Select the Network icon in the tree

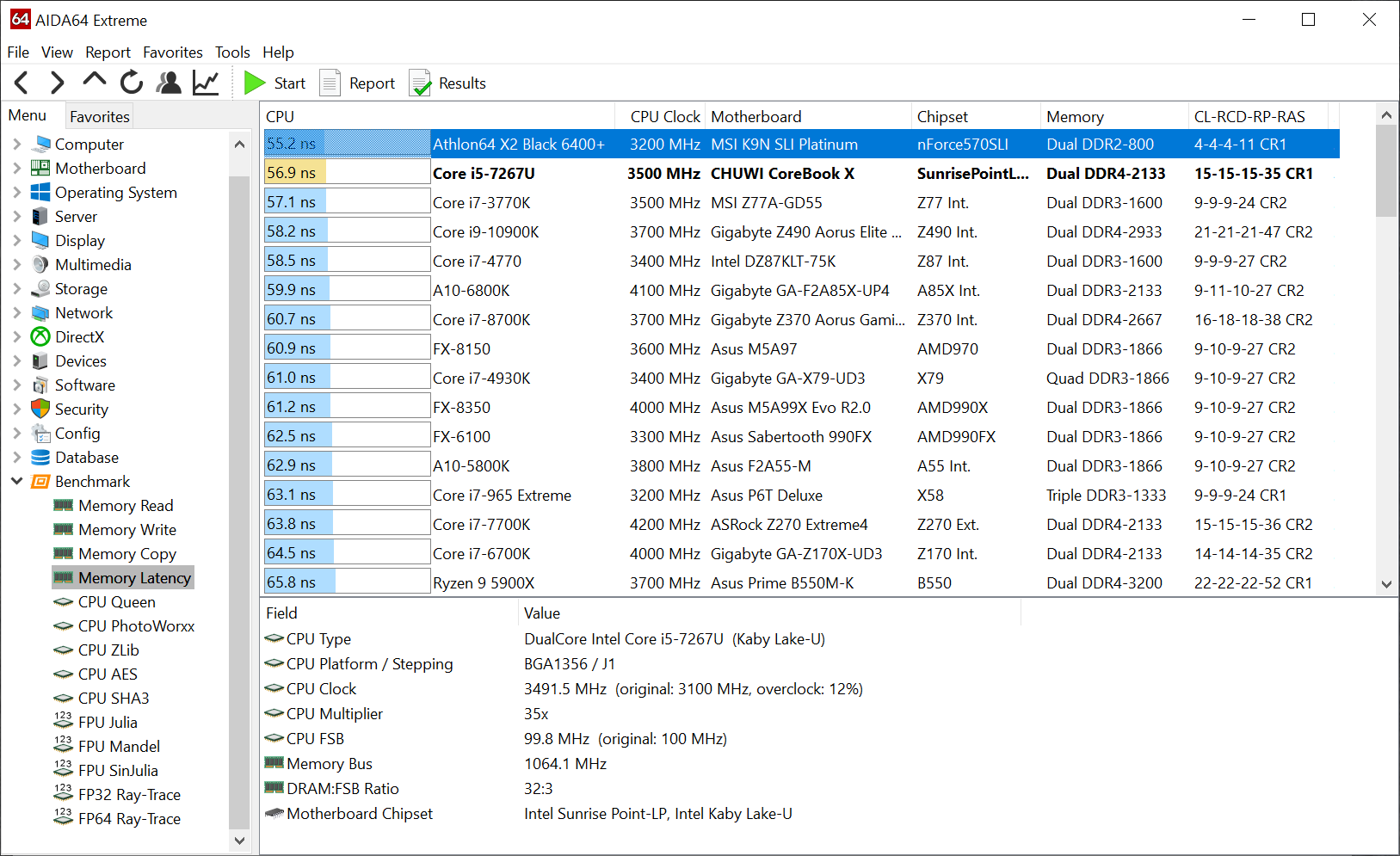point(40,312)
